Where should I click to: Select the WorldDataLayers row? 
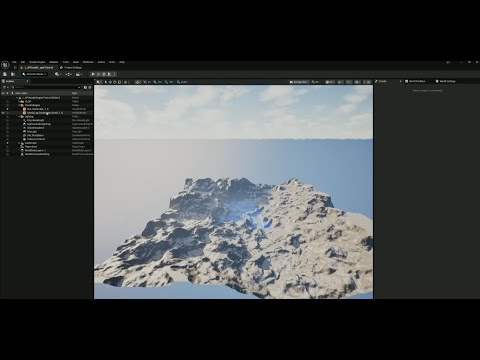[x=47, y=150]
